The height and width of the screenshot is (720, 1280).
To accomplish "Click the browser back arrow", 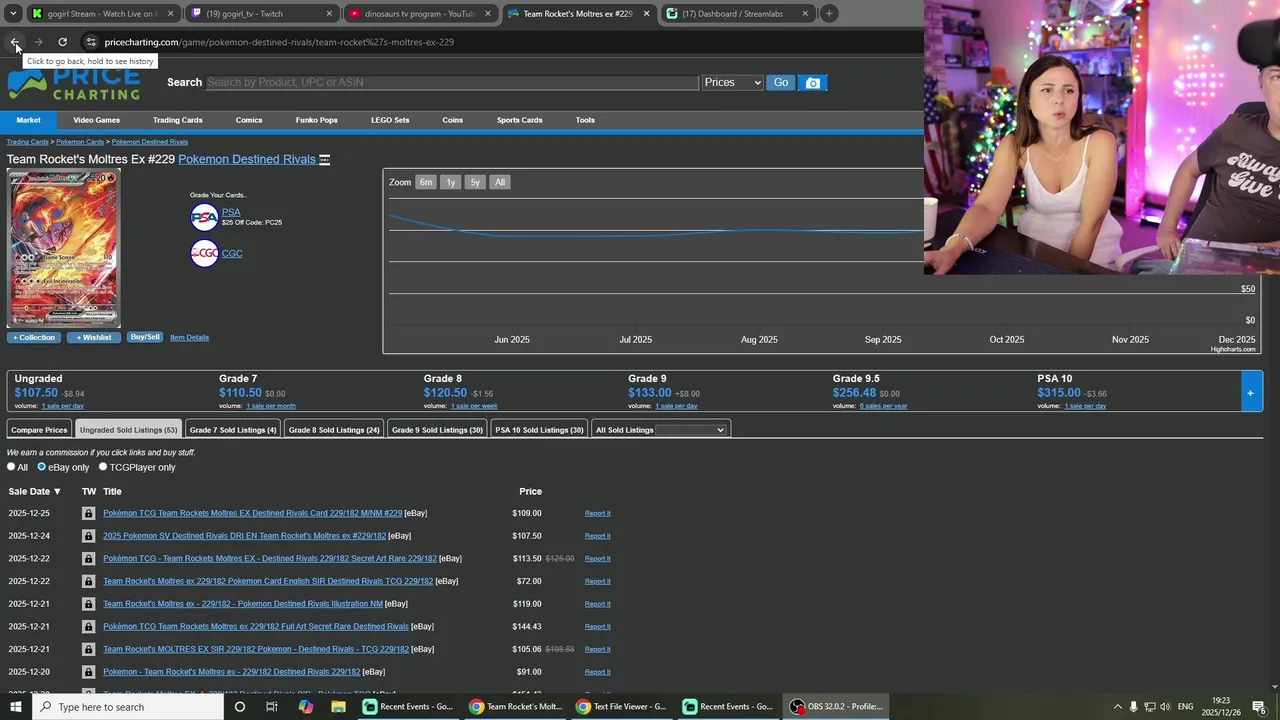I will 15,42.
